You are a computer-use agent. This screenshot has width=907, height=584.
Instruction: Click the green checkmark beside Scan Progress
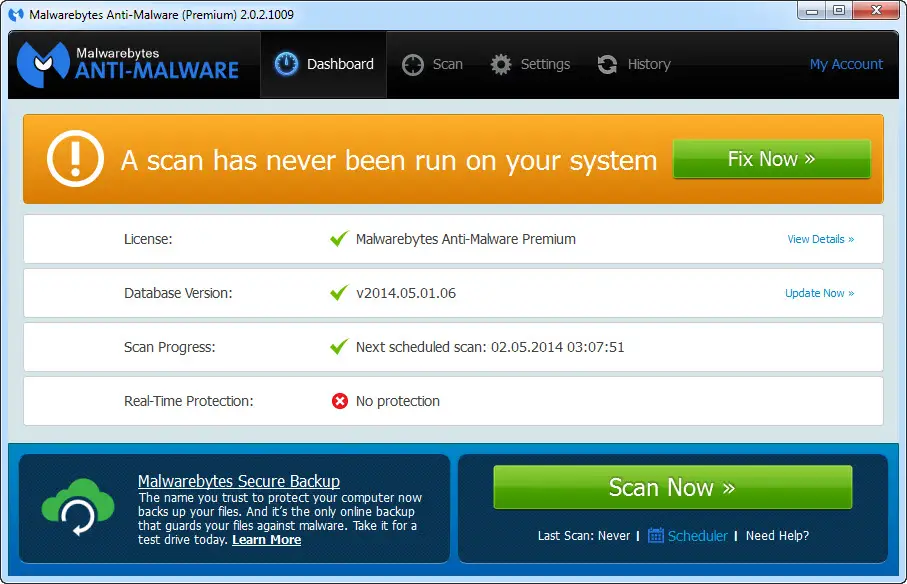tap(339, 346)
